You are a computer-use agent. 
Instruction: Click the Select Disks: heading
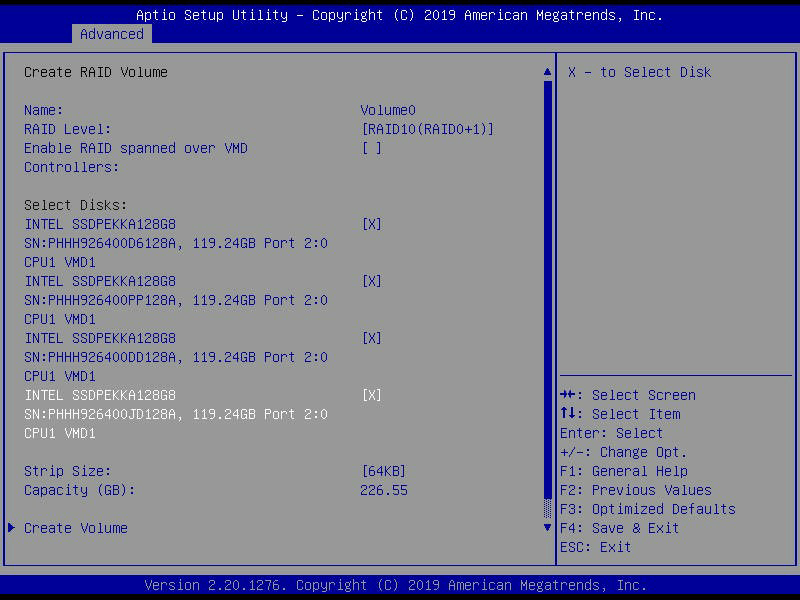(x=76, y=206)
